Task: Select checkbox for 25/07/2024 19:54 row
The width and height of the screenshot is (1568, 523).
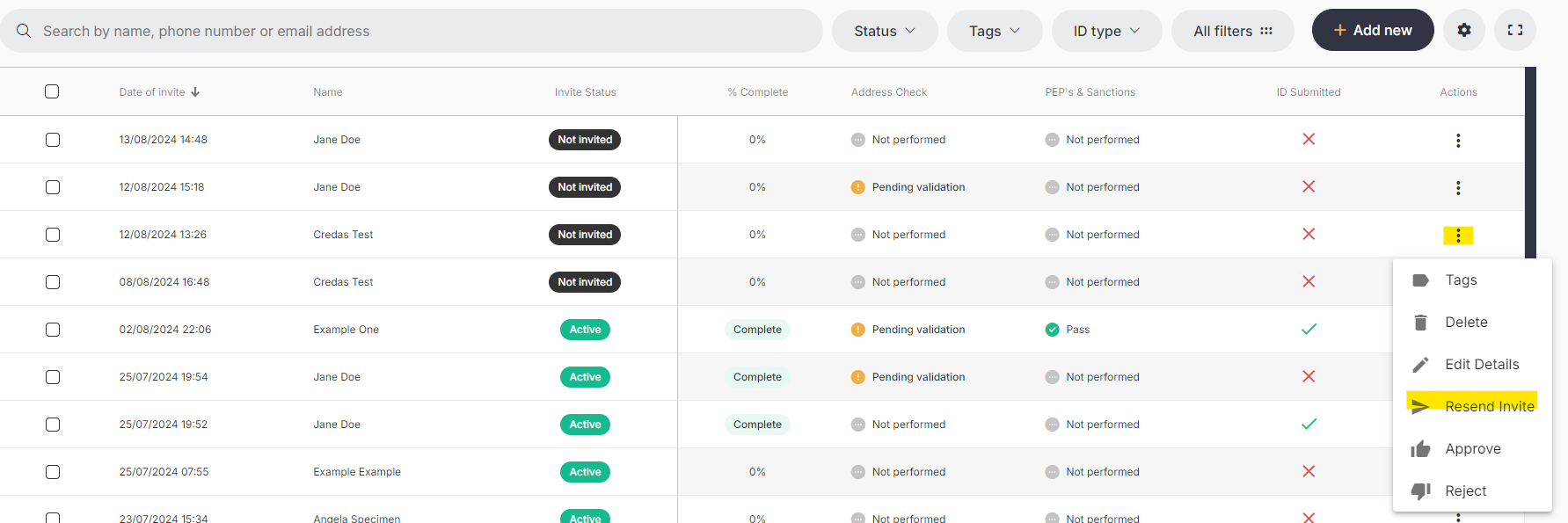Action: click(53, 377)
